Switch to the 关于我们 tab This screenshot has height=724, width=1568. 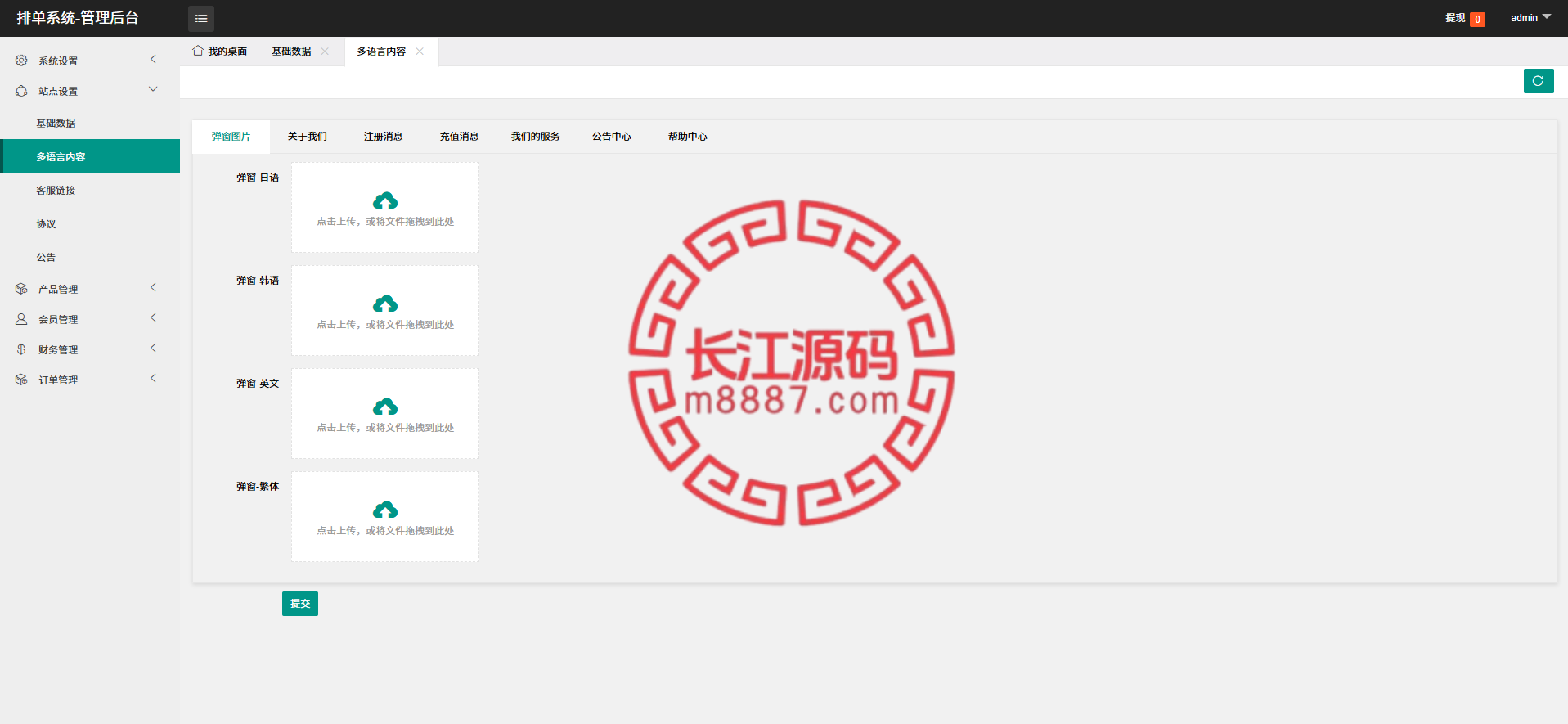(x=308, y=137)
